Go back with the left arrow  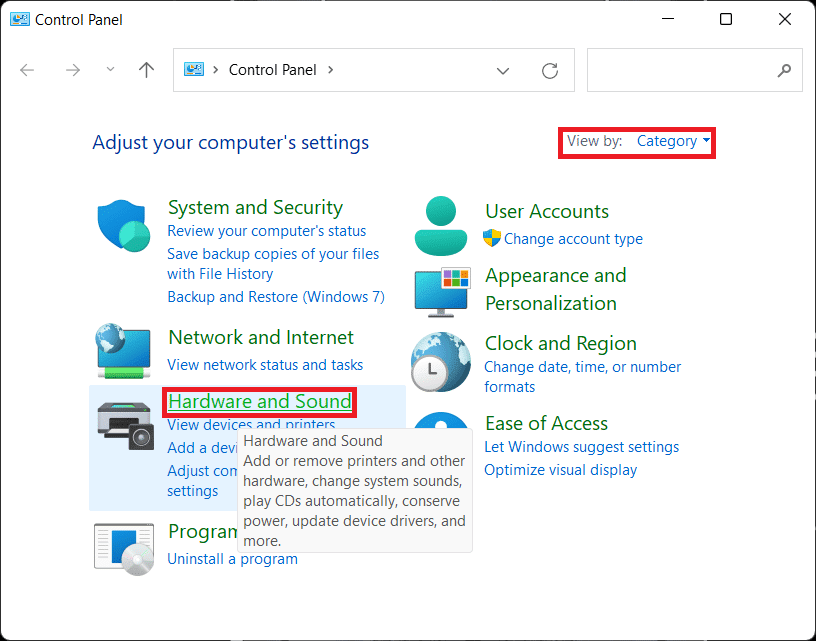tap(27, 70)
